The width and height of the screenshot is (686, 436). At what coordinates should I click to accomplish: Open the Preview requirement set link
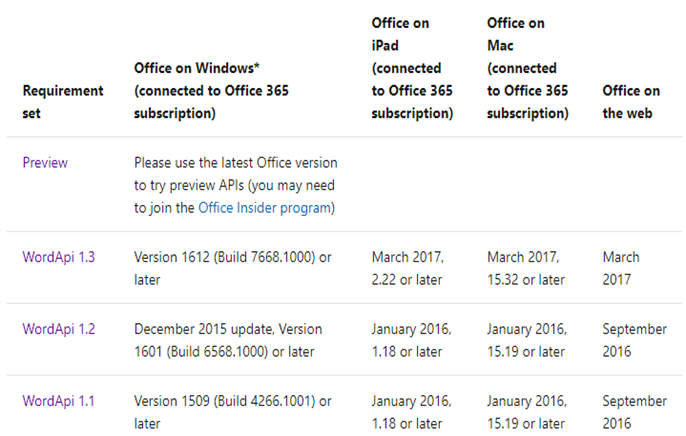pyautogui.click(x=45, y=162)
